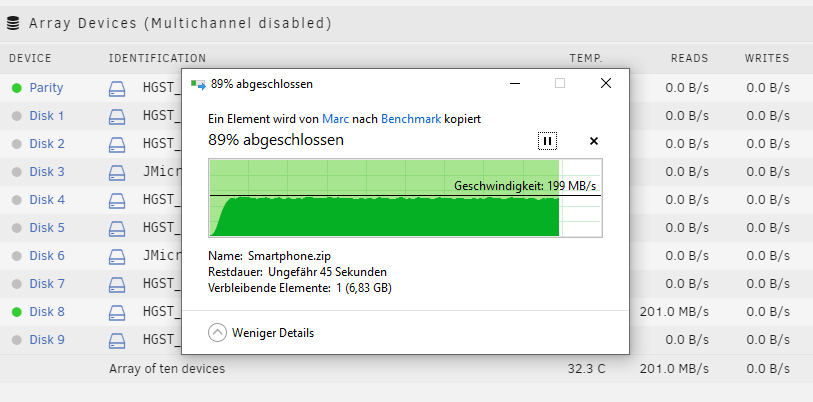Screen dimensions: 813x402
Task: Open the Disk 6 device link
Action: point(47,256)
